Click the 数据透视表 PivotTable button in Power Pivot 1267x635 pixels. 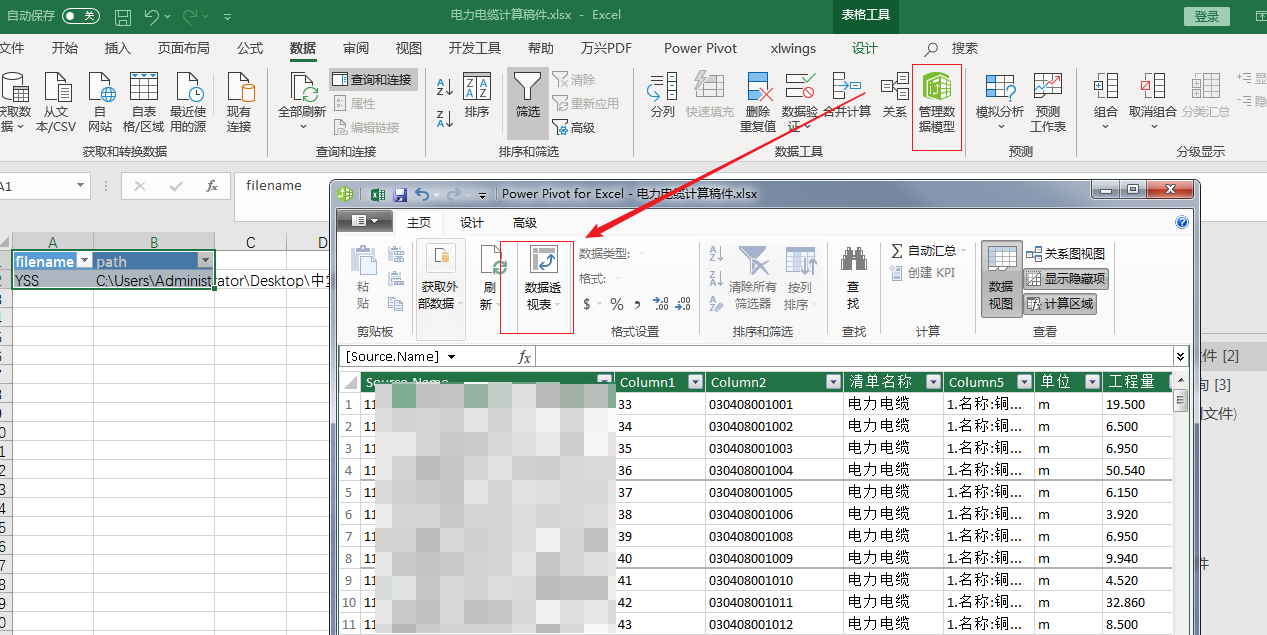pyautogui.click(x=543, y=278)
